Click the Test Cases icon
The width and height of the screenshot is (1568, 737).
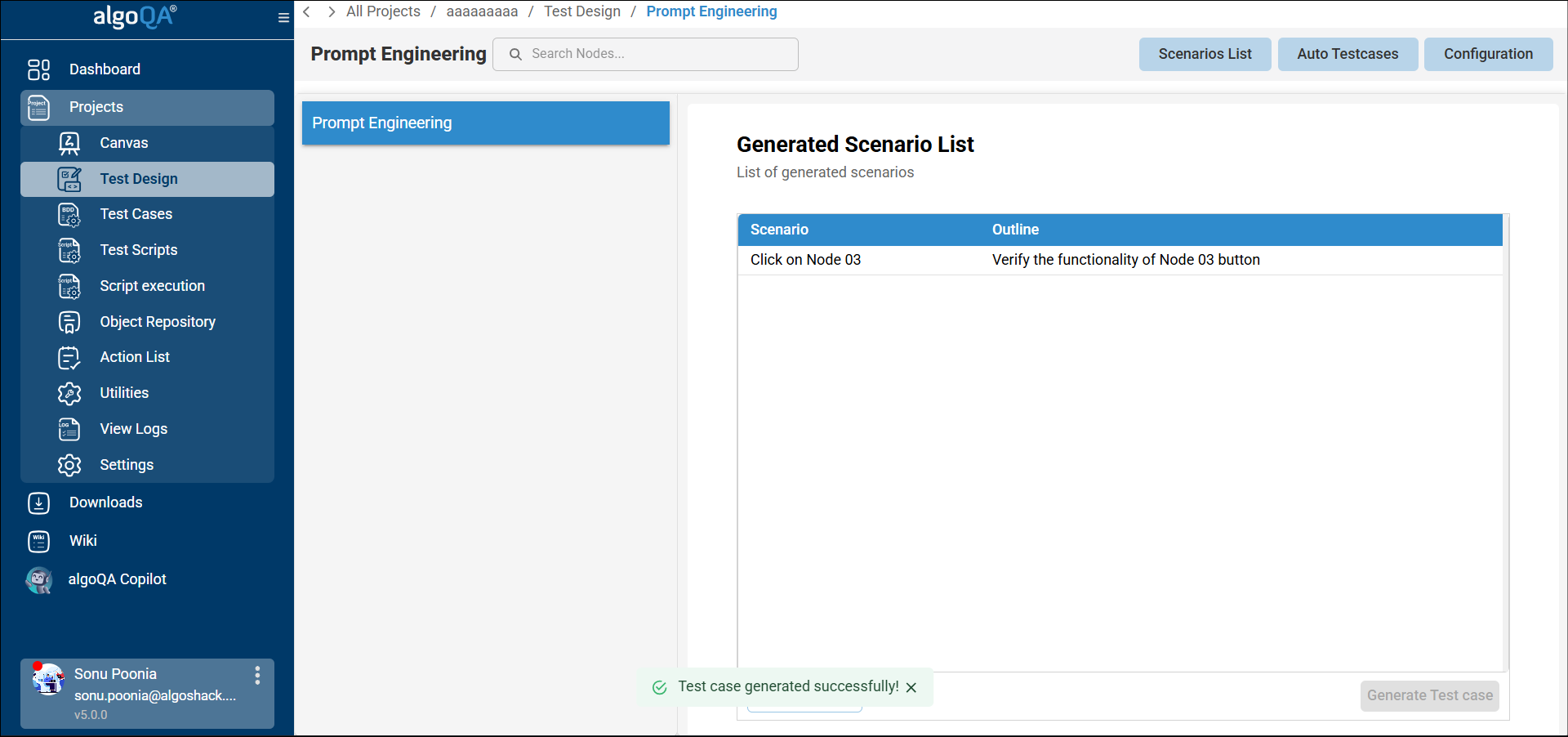(69, 215)
